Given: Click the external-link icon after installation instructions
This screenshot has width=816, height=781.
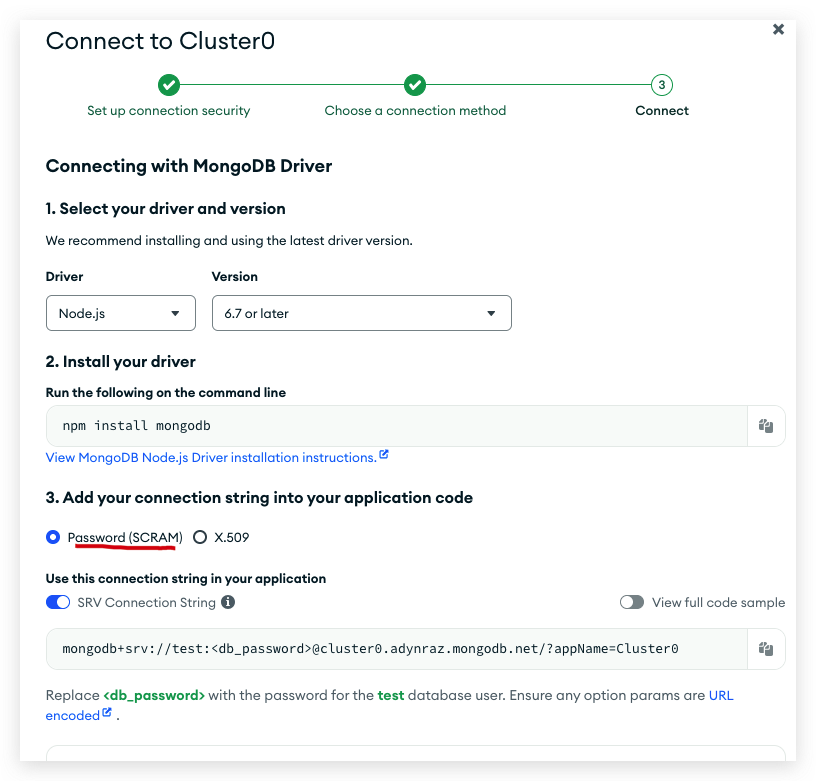Looking at the screenshot, I should [384, 454].
